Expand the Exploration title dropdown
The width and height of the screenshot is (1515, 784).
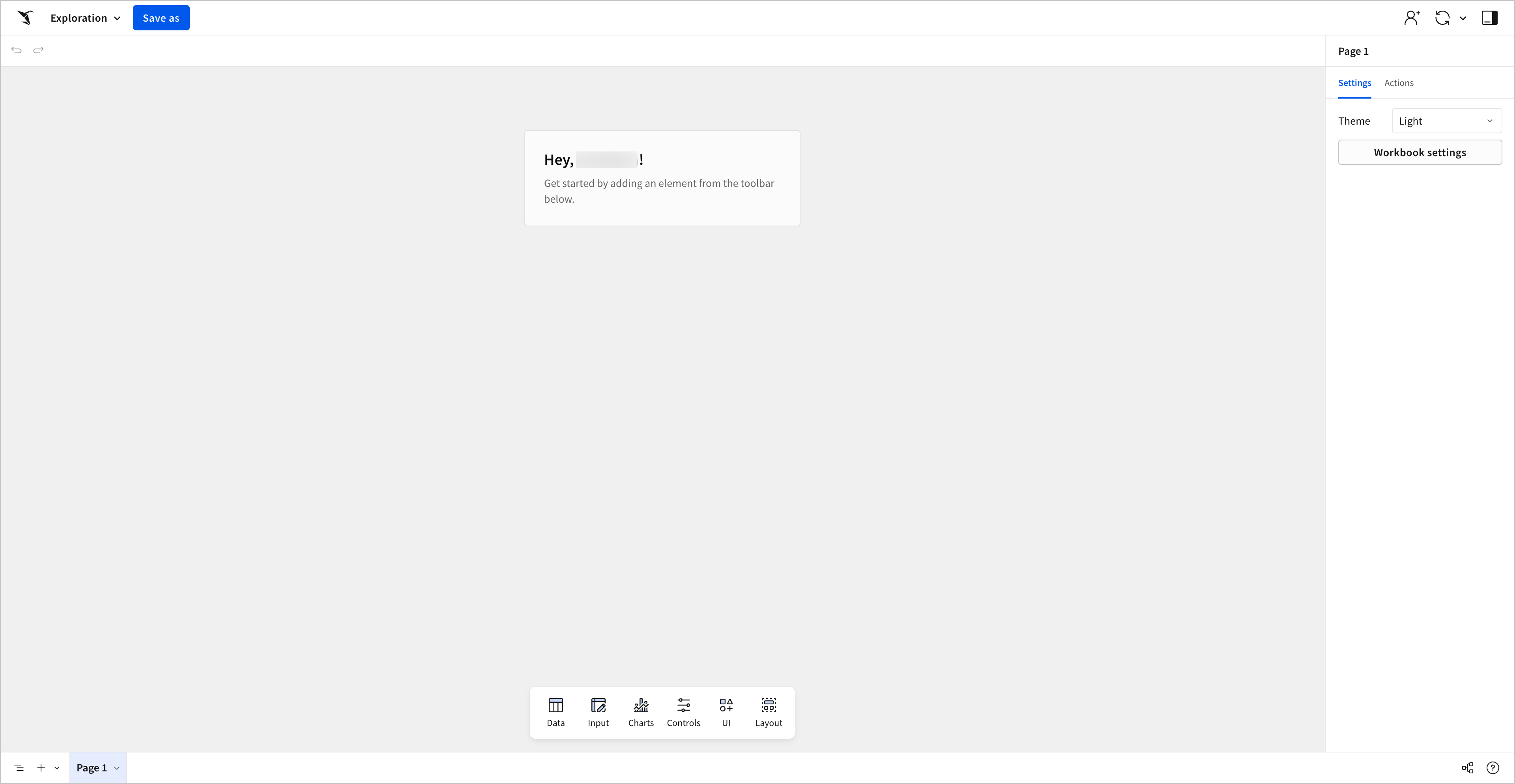tap(85, 18)
